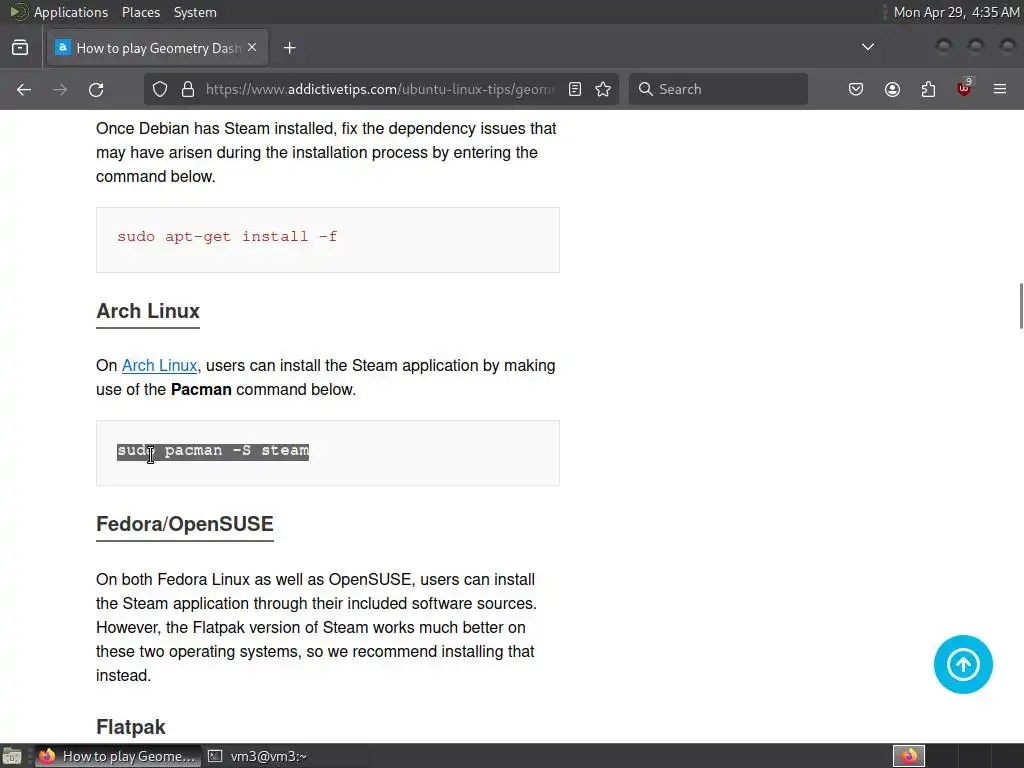Click the Applications menu logo icon
This screenshot has height=768, width=1024.
point(18,12)
